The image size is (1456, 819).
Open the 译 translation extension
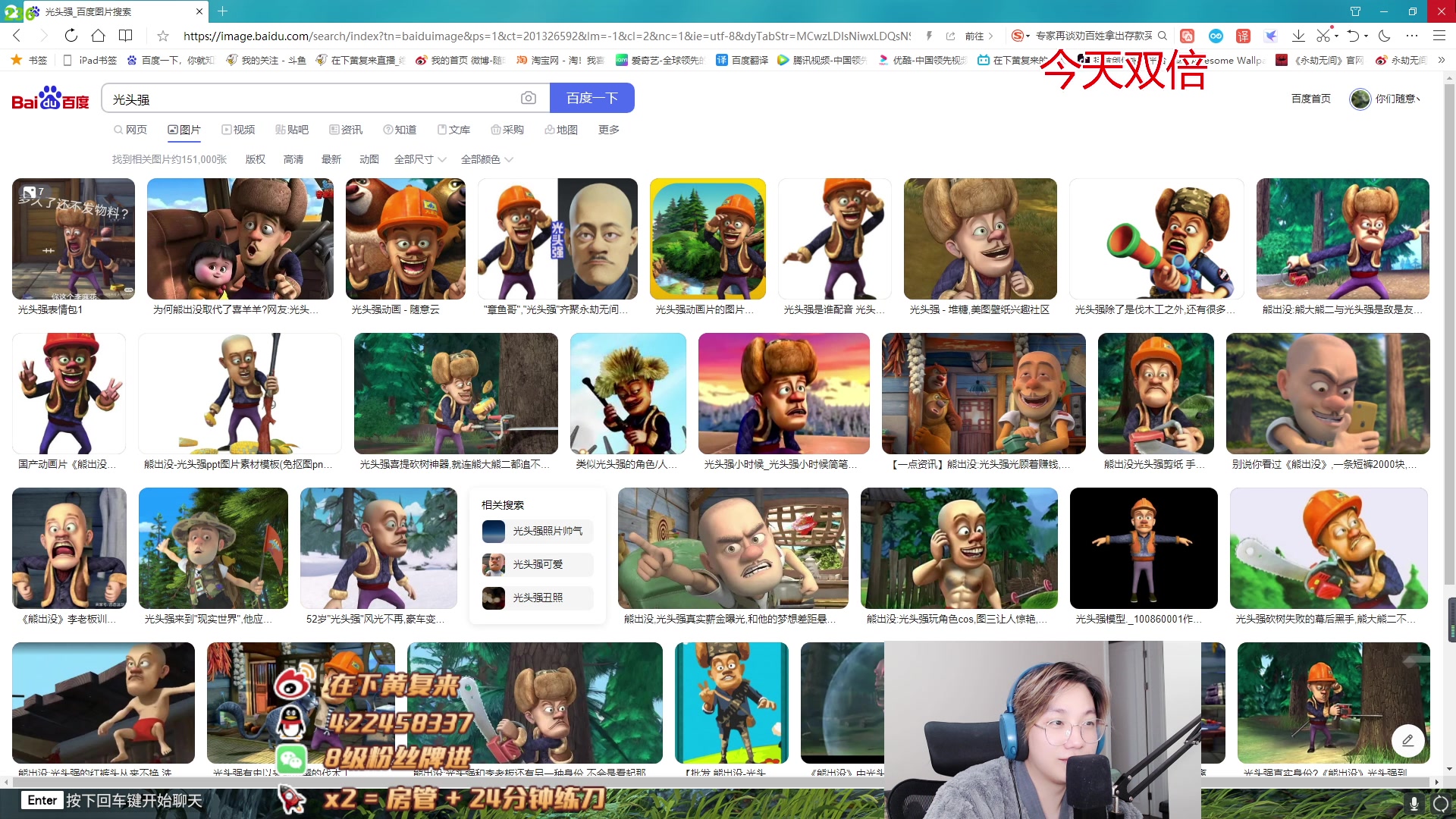coord(1243,36)
